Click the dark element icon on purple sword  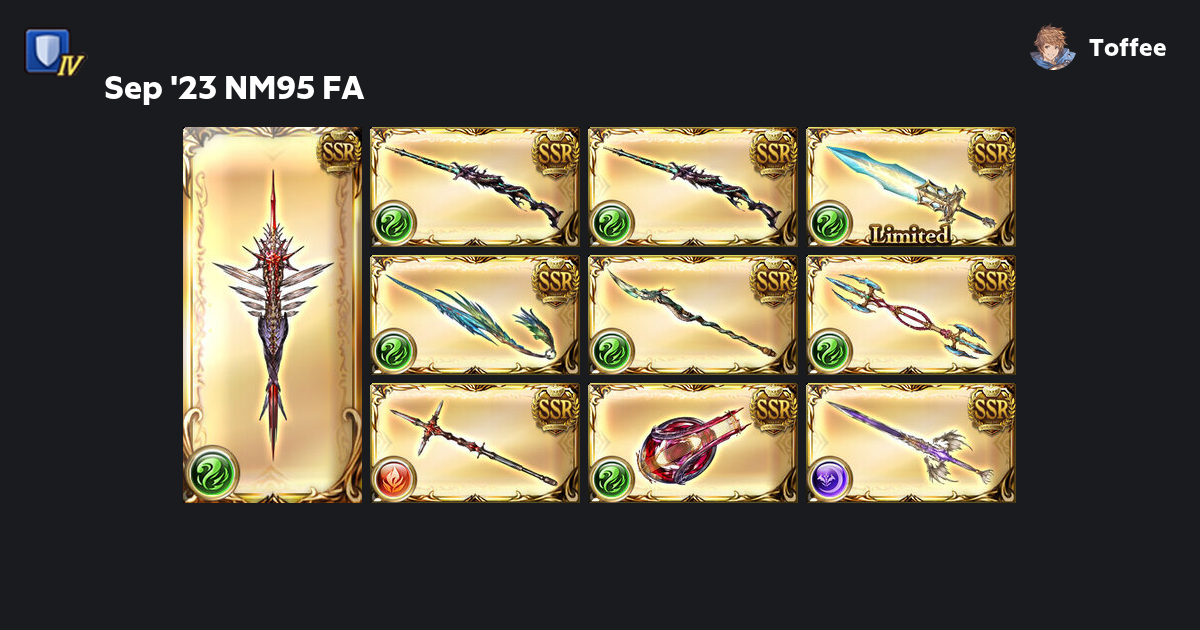(830, 478)
